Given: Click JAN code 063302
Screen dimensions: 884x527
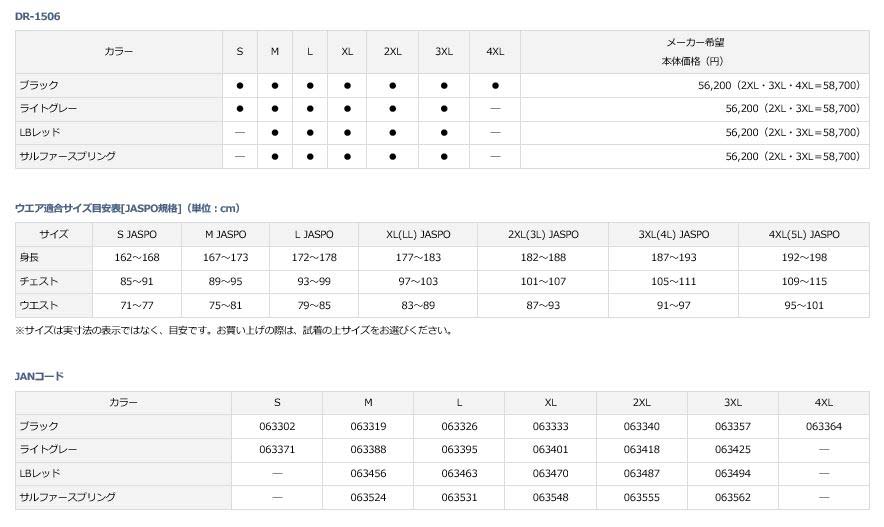Looking at the screenshot, I should pyautogui.click(x=277, y=426).
